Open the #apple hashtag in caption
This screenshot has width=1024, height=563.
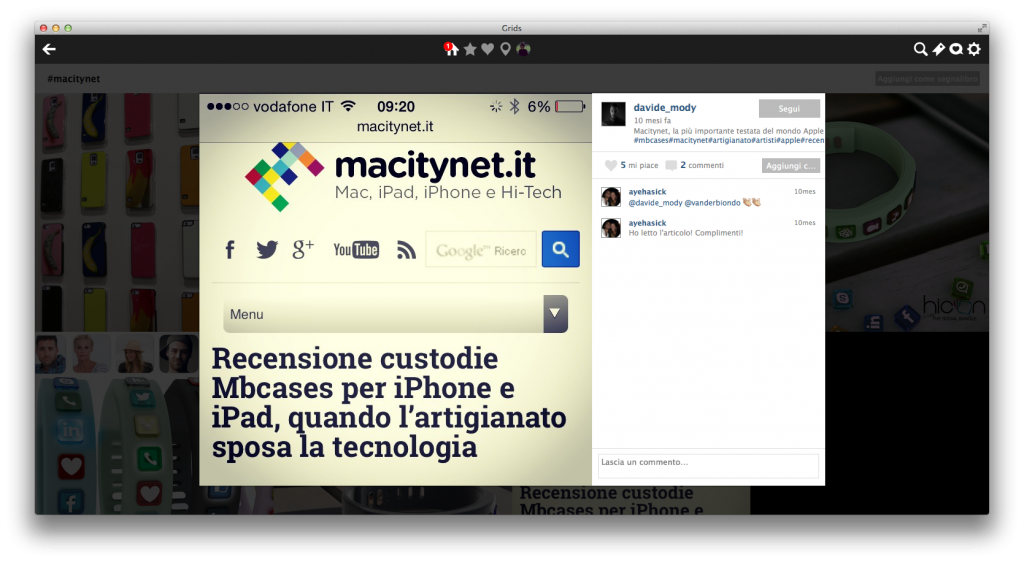point(787,140)
